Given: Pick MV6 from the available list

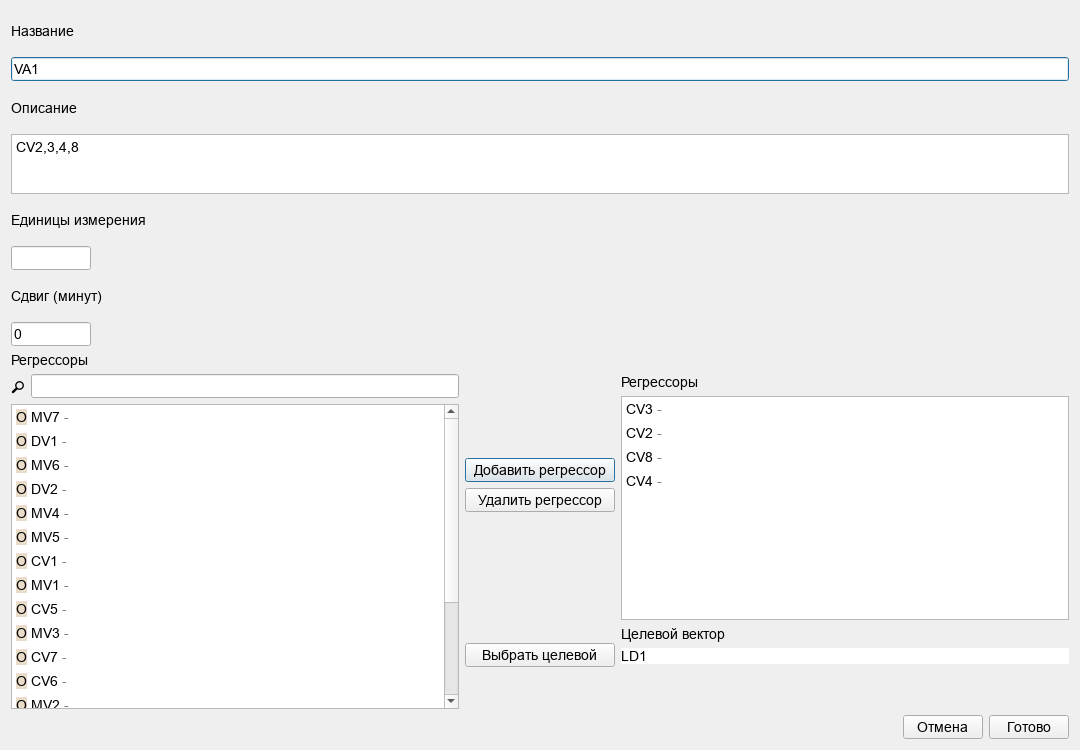Looking at the screenshot, I should tap(229, 466).
